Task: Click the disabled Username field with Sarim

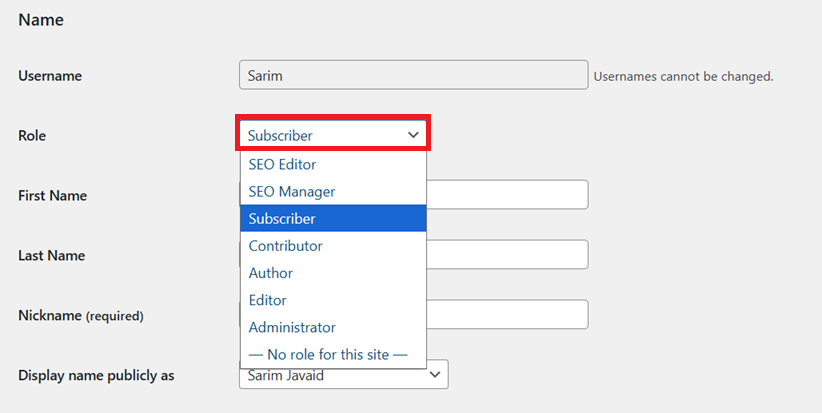Action: [x=414, y=75]
